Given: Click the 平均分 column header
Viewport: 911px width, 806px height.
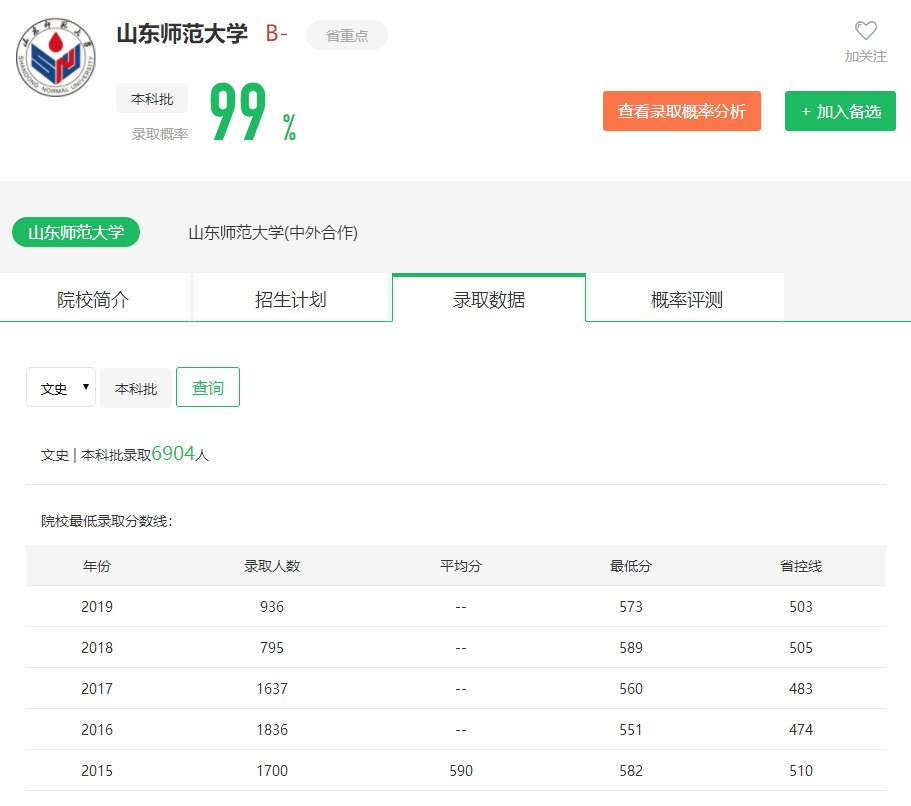Looking at the screenshot, I should coord(461,566).
